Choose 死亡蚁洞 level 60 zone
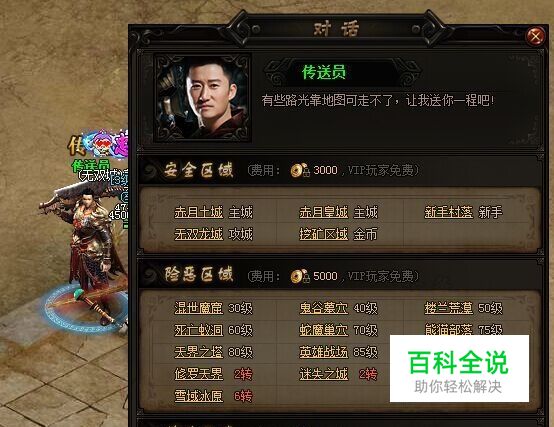Viewport: 554px width, 427px height. (199, 330)
